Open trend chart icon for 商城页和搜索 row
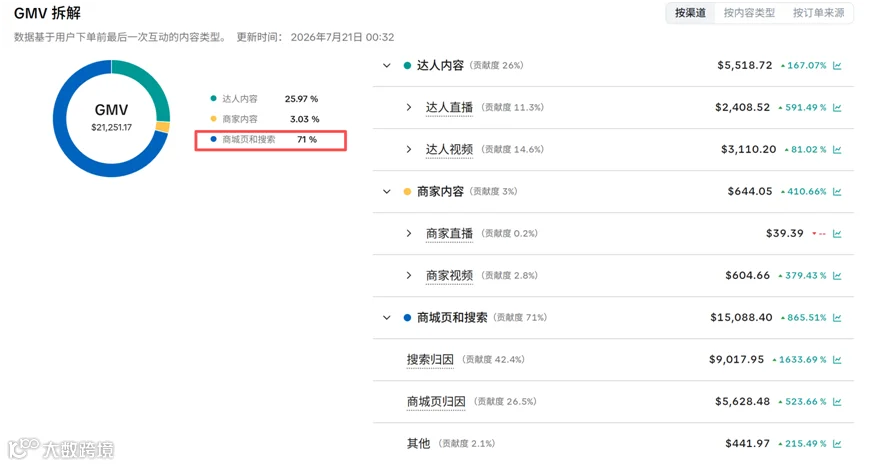The image size is (869, 466). [x=837, y=318]
